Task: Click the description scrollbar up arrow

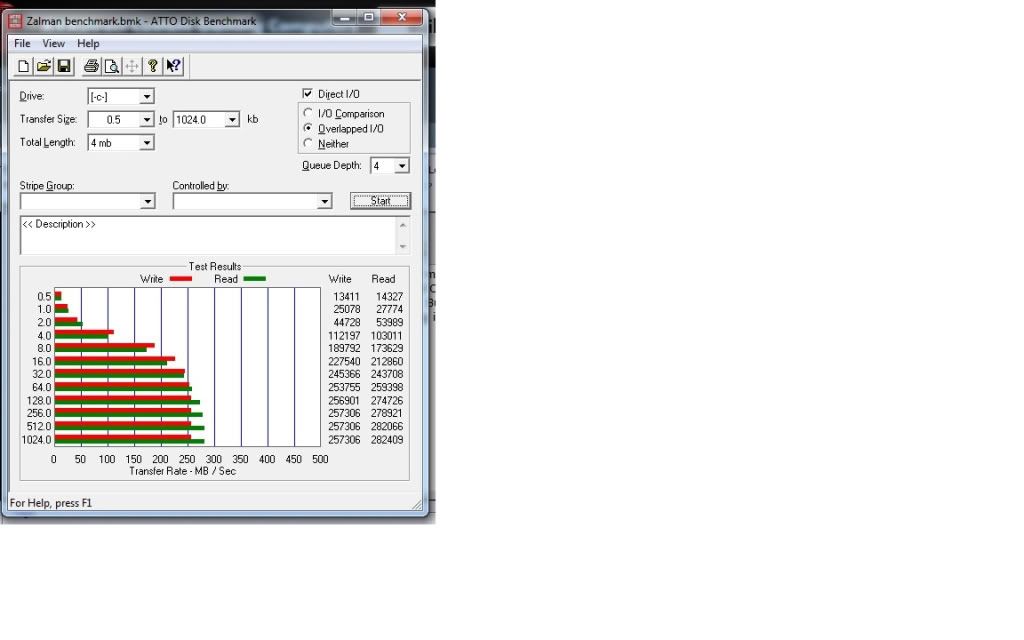Action: (403, 225)
